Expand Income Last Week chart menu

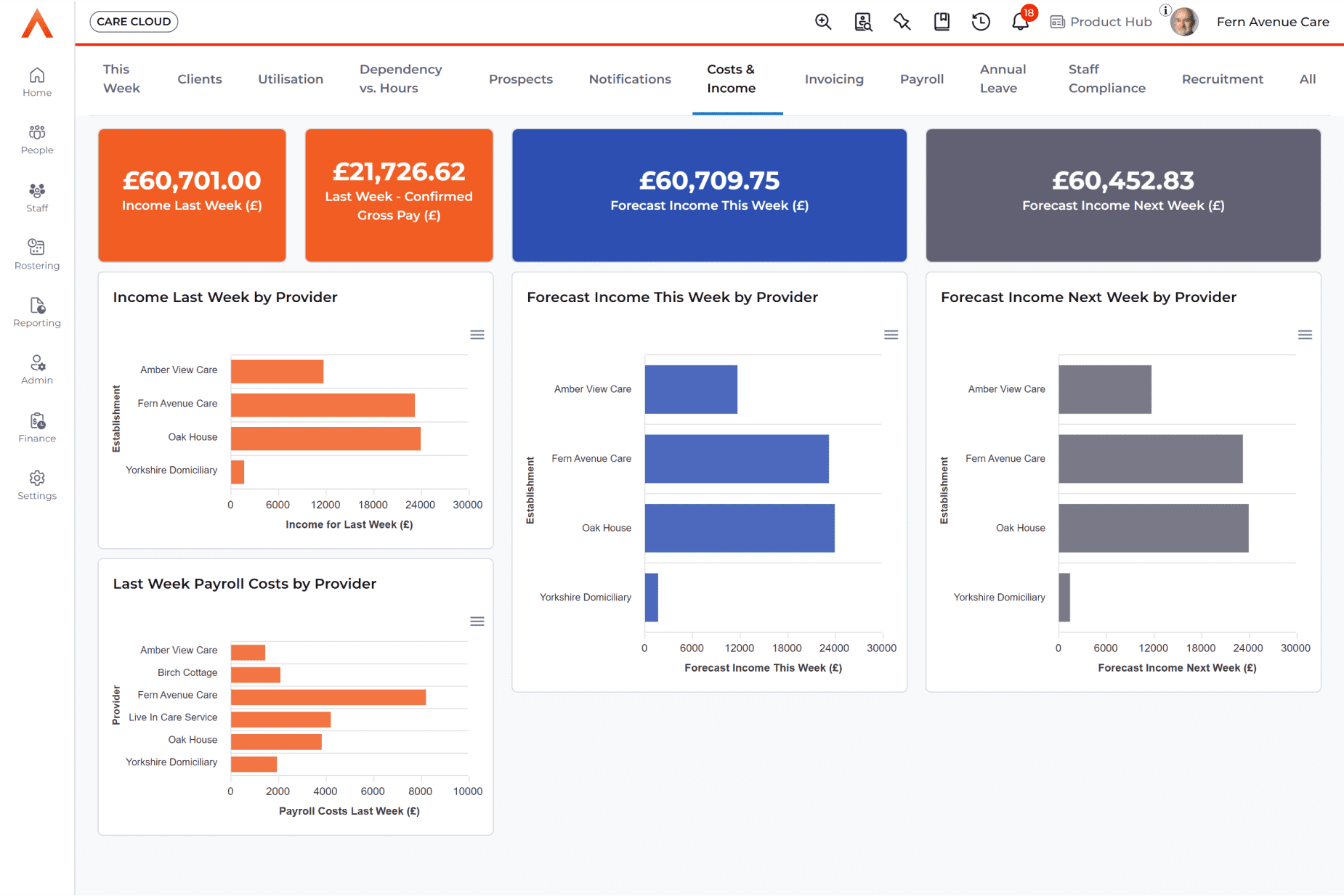[x=477, y=335]
